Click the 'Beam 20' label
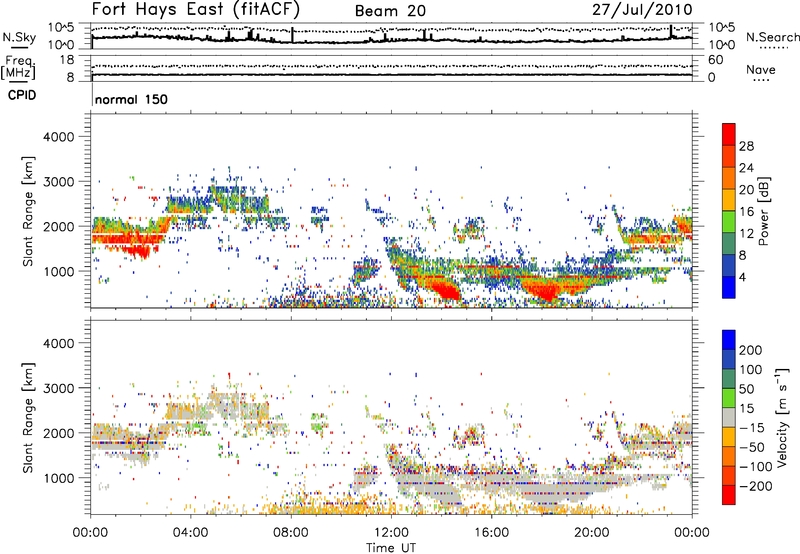 coord(390,11)
